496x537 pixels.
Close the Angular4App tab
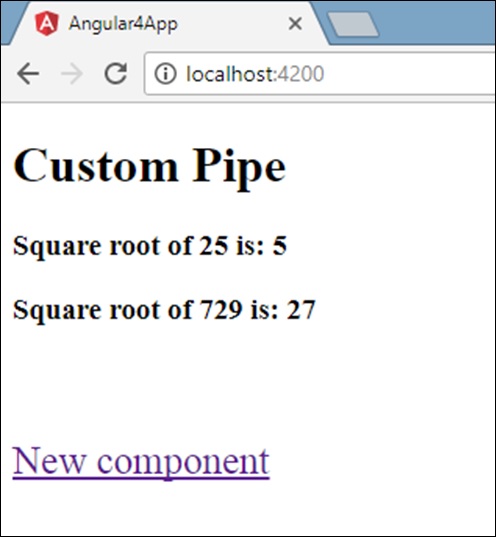[295, 24]
